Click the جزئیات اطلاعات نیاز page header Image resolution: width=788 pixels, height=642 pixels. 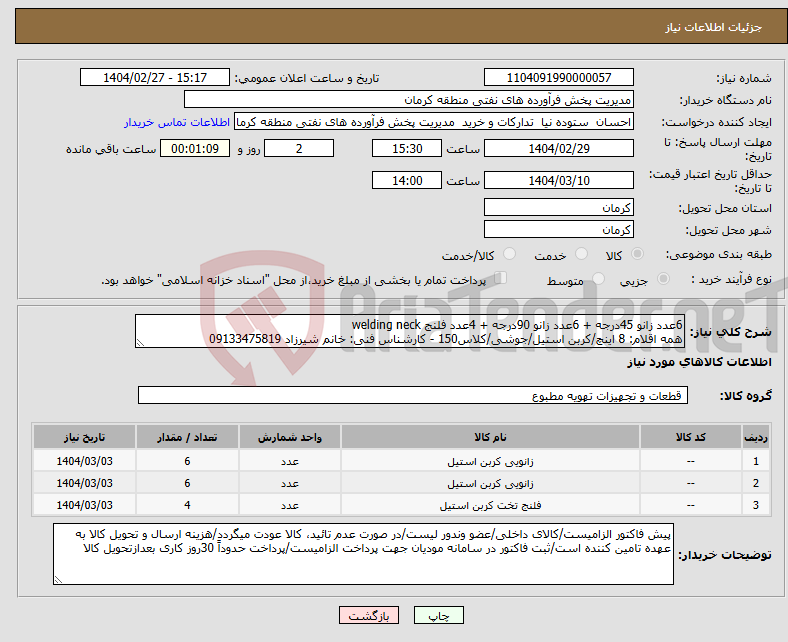pos(714,27)
